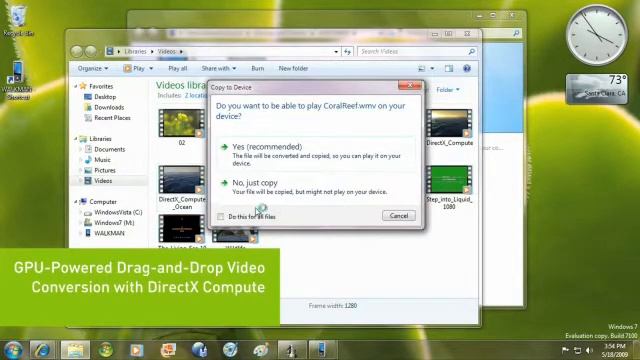Open address bar history dropdown

pyautogui.click(x=336, y=52)
